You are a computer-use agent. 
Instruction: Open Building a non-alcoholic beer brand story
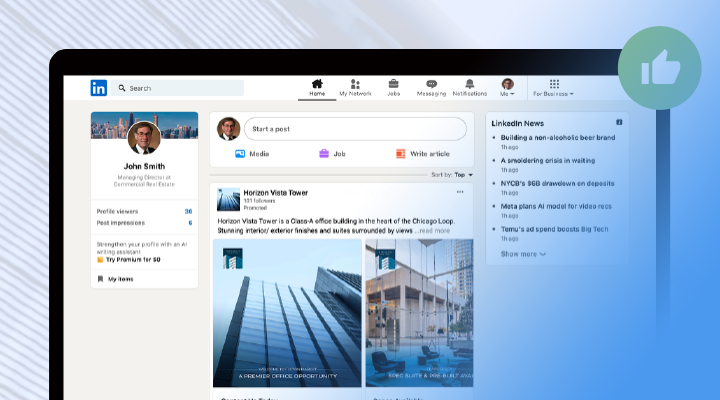click(x=558, y=137)
